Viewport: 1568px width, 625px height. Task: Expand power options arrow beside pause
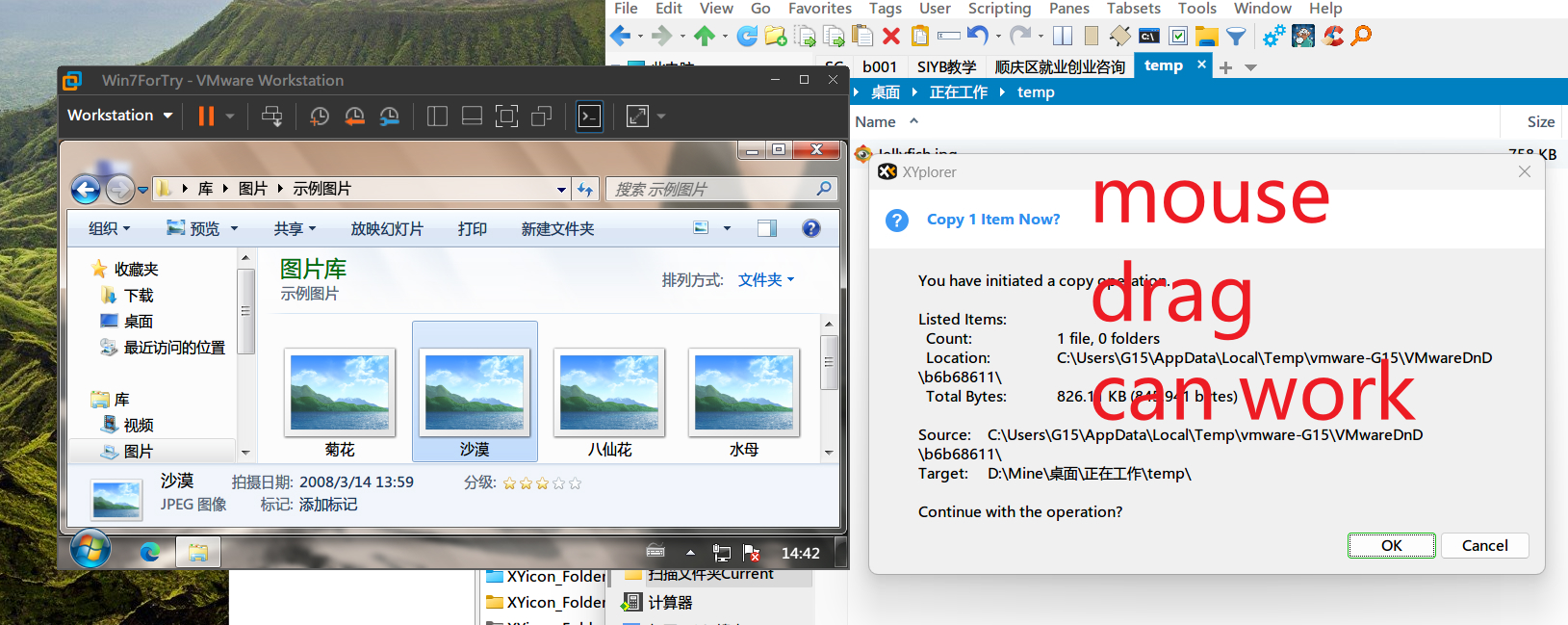[x=230, y=117]
